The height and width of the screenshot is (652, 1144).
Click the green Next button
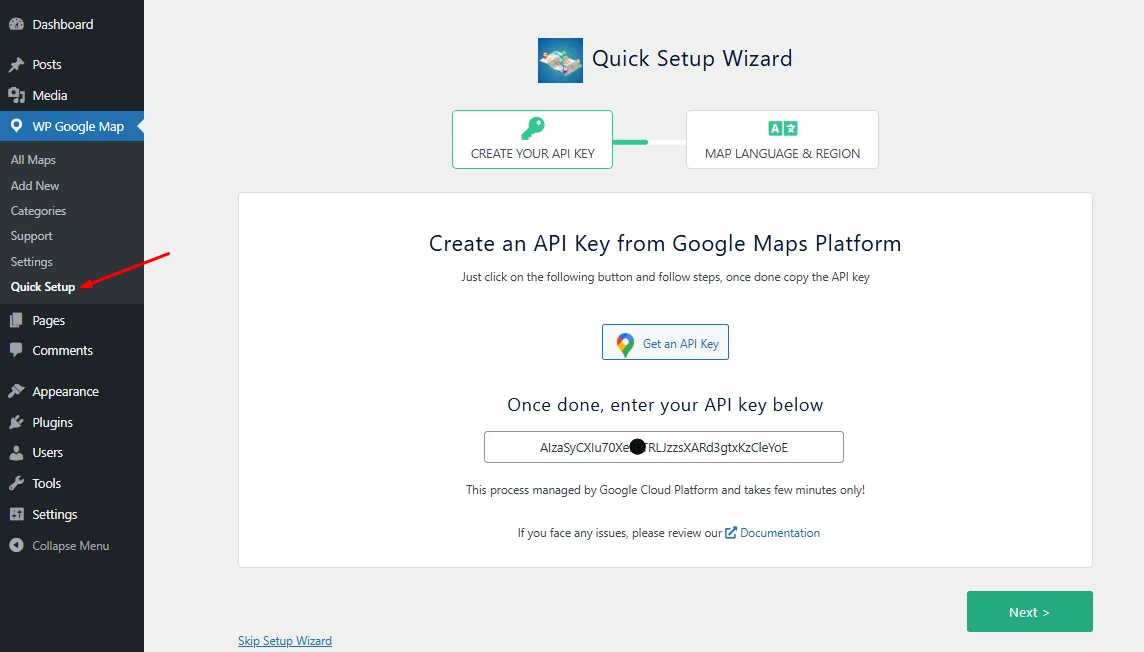pyautogui.click(x=1029, y=612)
